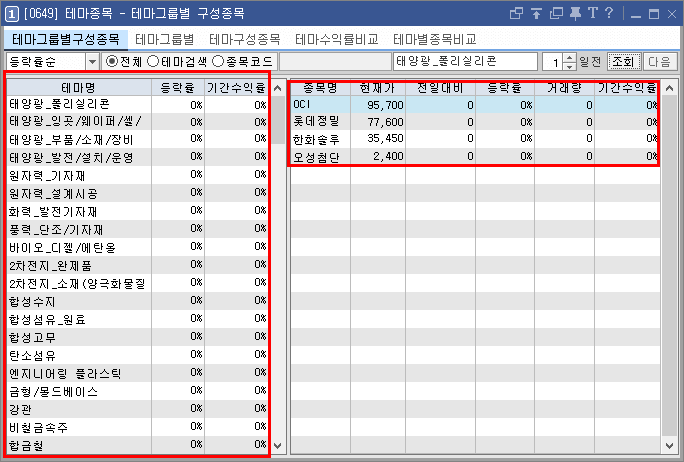Decrease the 일전 day count stepper
Screen dimensions: 684x462
pyautogui.click(x=569, y=66)
